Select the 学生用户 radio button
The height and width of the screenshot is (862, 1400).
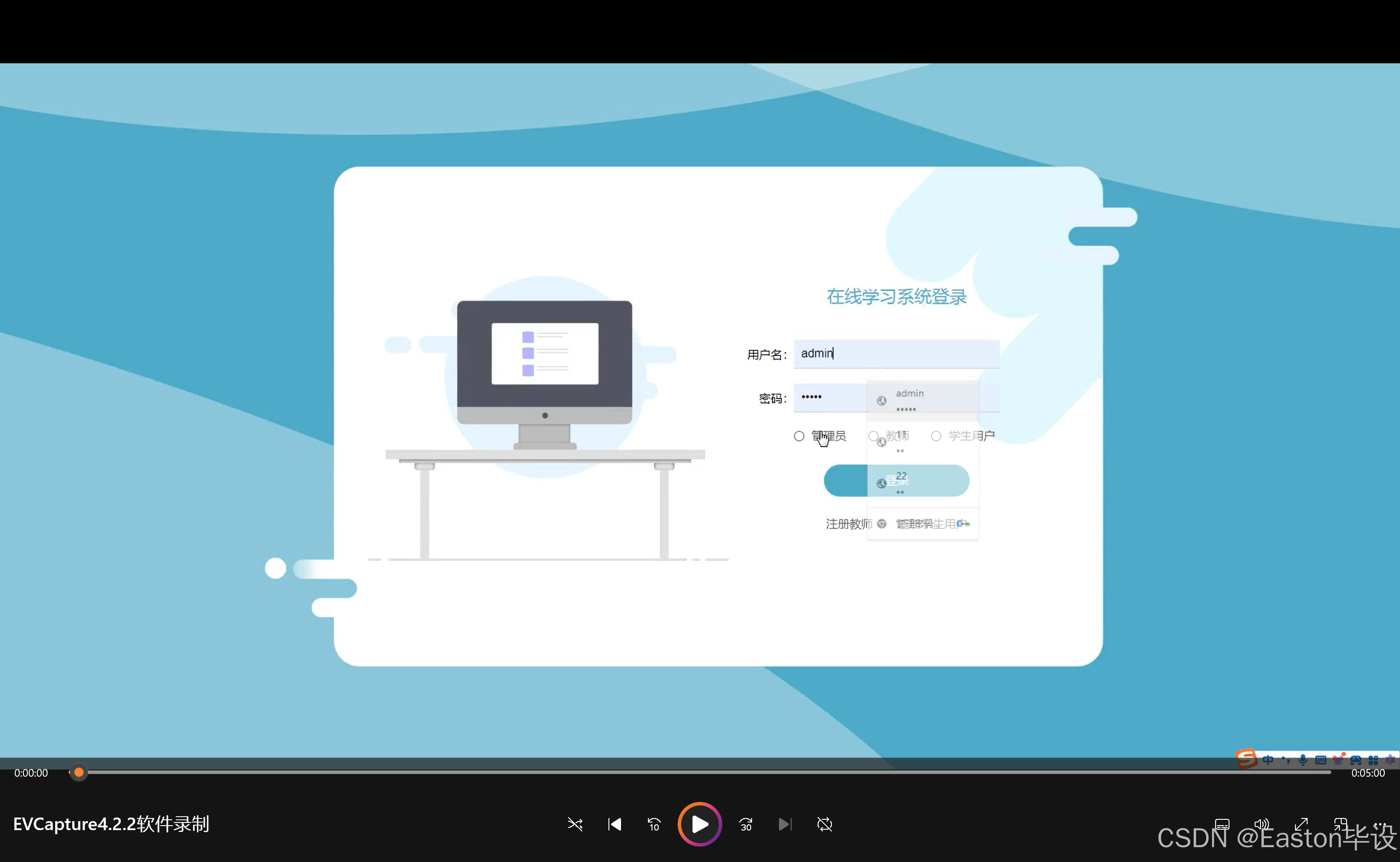click(x=936, y=436)
